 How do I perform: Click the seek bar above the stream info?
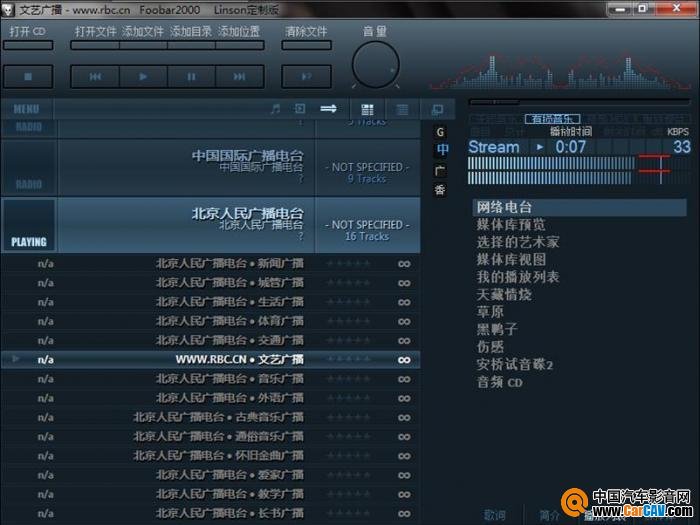coord(579,102)
